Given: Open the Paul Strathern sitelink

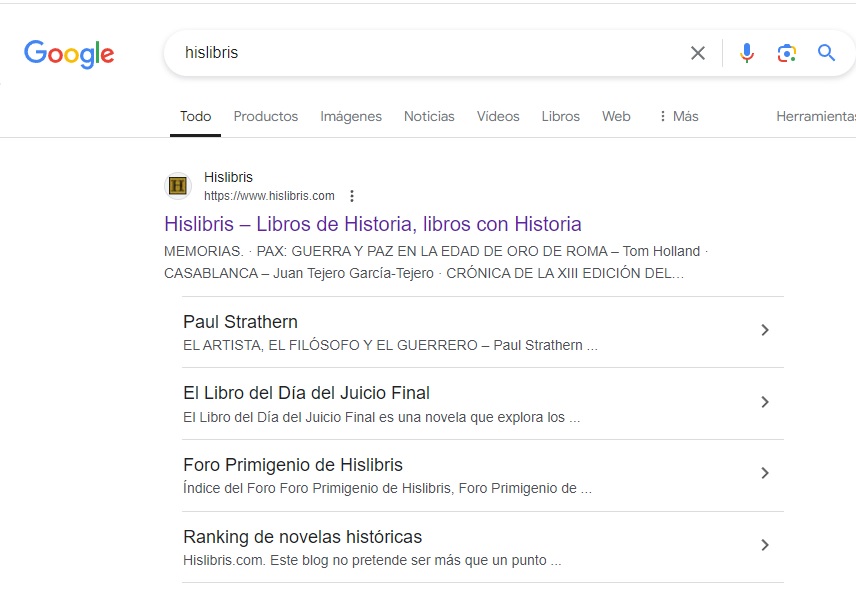Looking at the screenshot, I should (240, 321).
